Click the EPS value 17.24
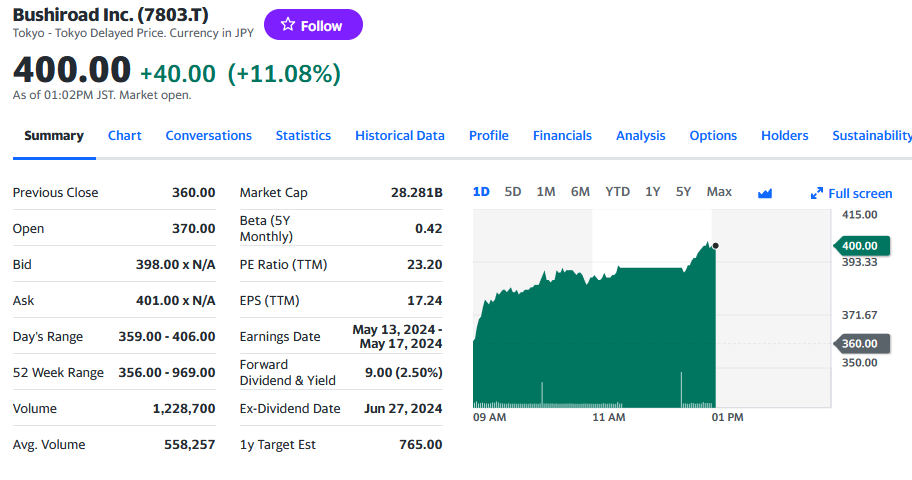The image size is (912, 480). [x=425, y=301]
